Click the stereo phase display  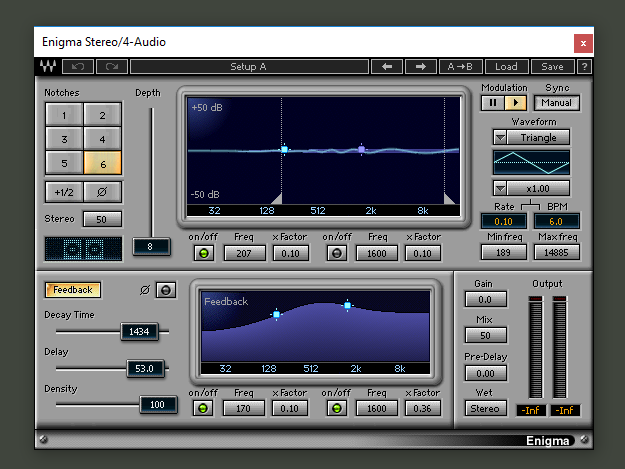[x=83, y=249]
